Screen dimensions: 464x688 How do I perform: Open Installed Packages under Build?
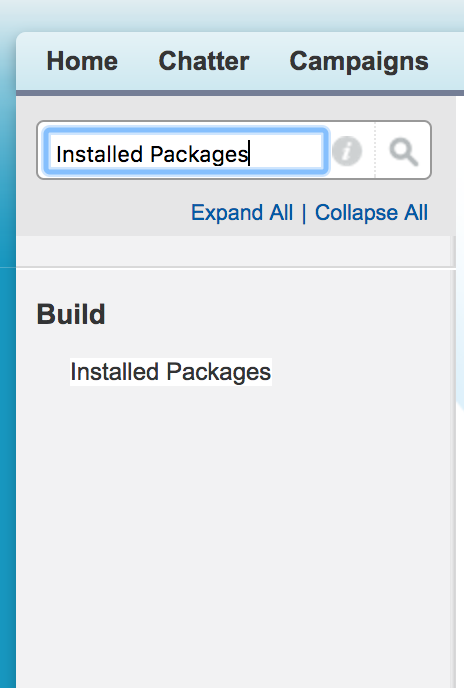coord(171,372)
